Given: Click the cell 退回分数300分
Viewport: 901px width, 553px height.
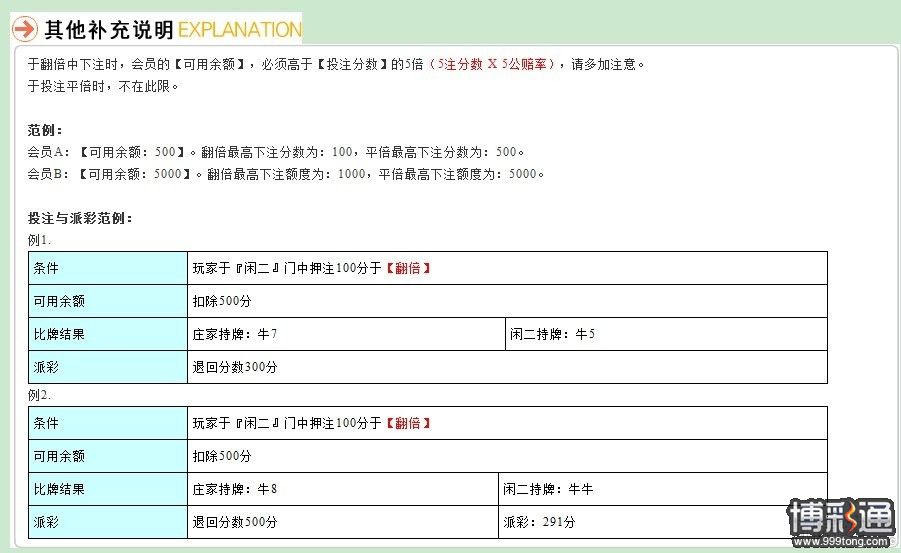Looking at the screenshot, I should point(507,367).
